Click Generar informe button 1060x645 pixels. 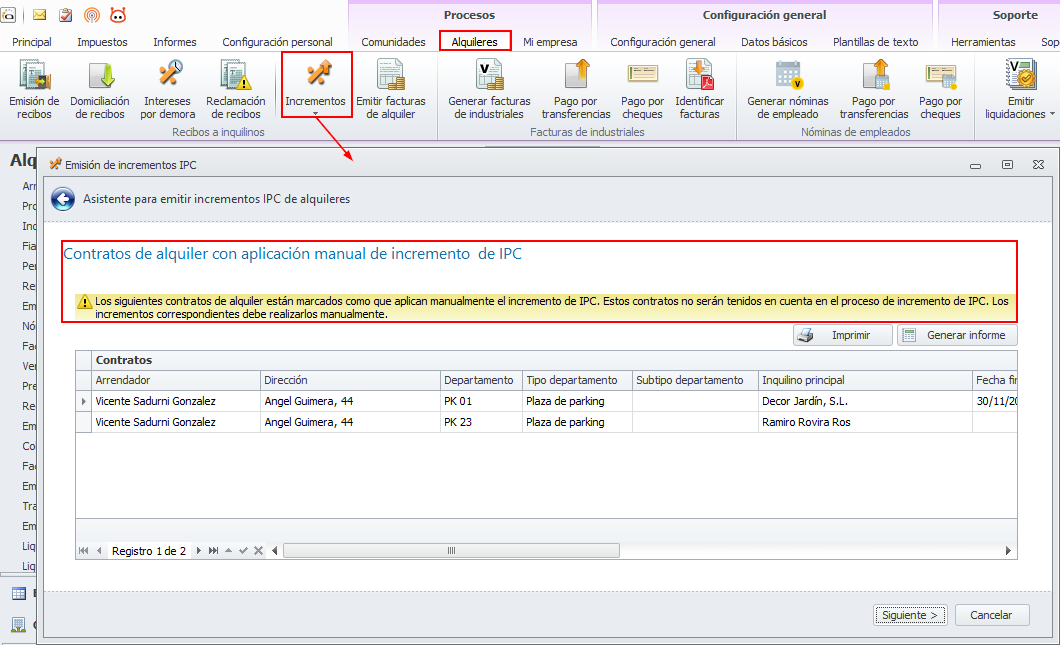(x=956, y=336)
